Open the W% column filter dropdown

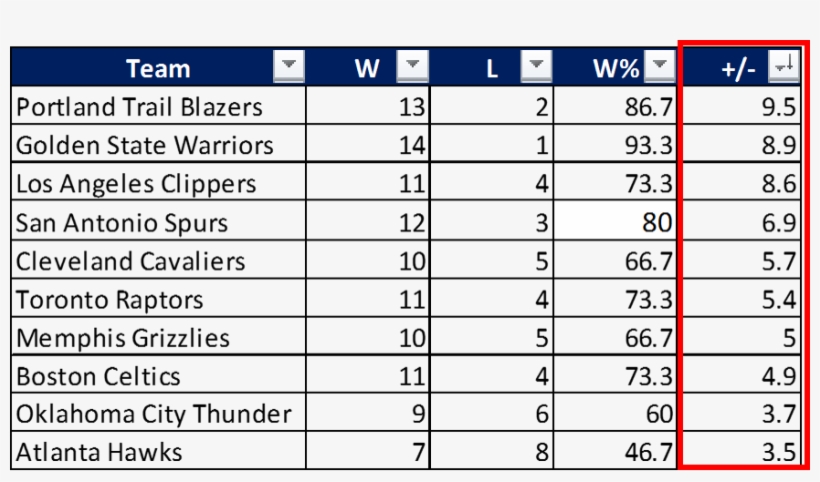(x=659, y=67)
